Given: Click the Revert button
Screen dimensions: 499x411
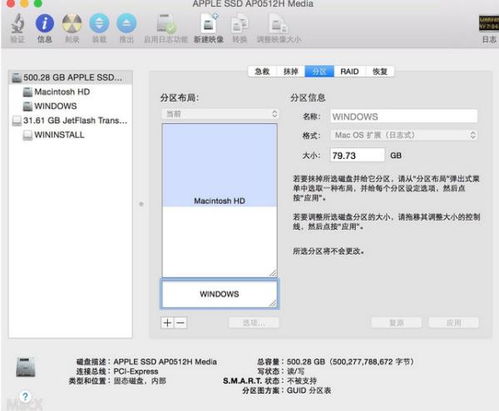Looking at the screenshot, I should pos(396,322).
